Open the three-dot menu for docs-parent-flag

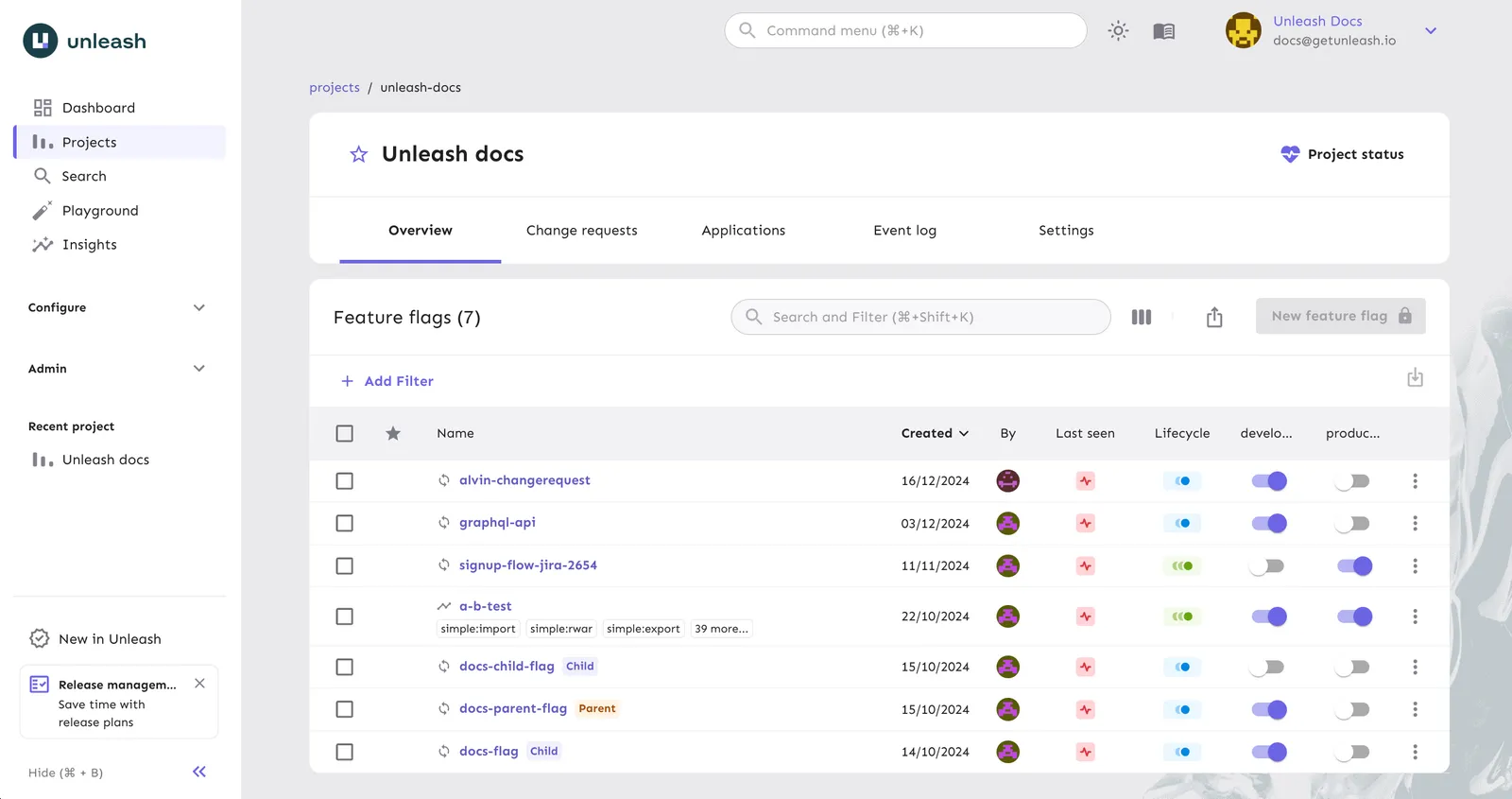pos(1415,709)
